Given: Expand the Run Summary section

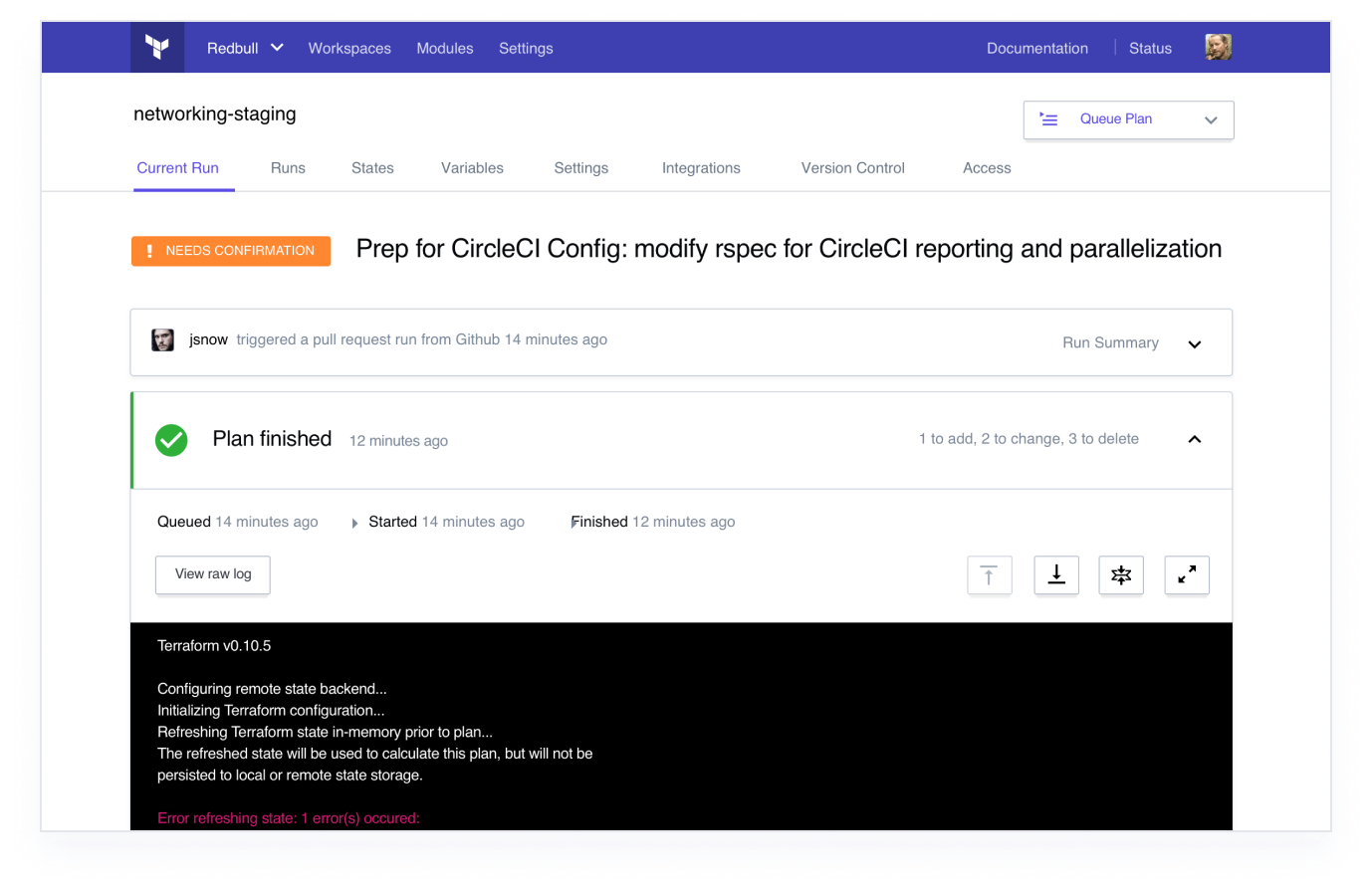Looking at the screenshot, I should tap(1195, 343).
